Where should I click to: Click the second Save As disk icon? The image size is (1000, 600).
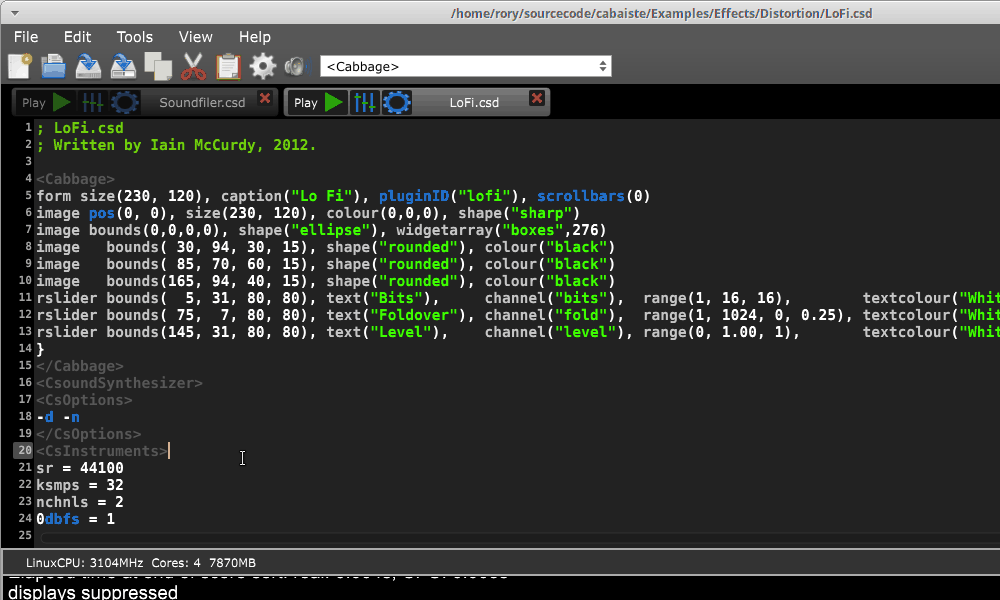(x=123, y=67)
